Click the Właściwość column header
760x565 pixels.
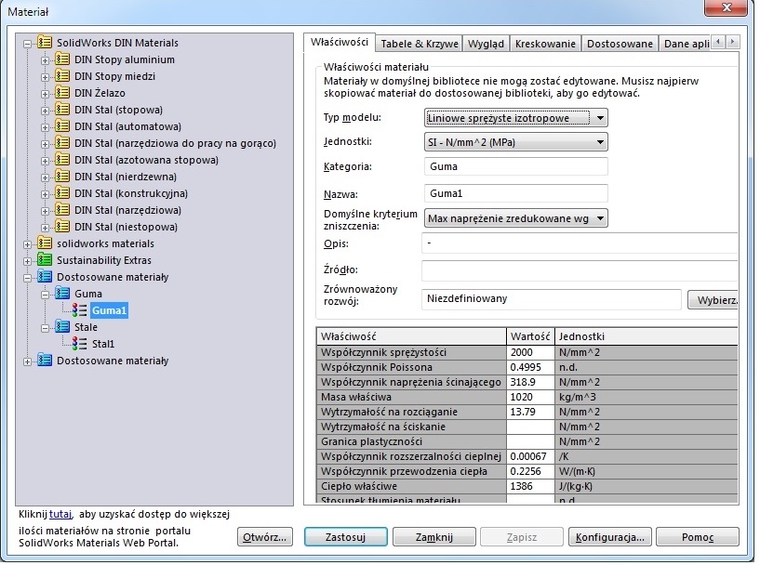[x=411, y=336]
